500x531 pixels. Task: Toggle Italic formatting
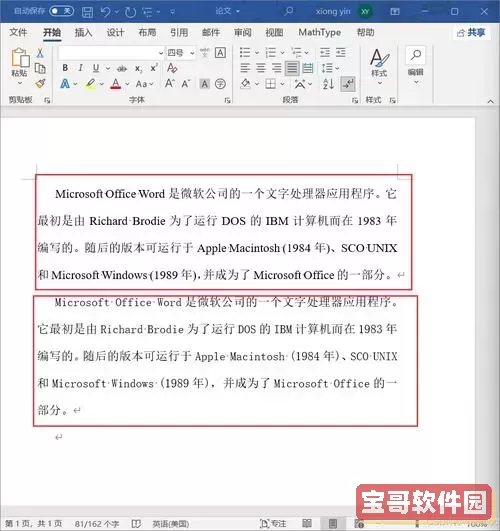80,68
